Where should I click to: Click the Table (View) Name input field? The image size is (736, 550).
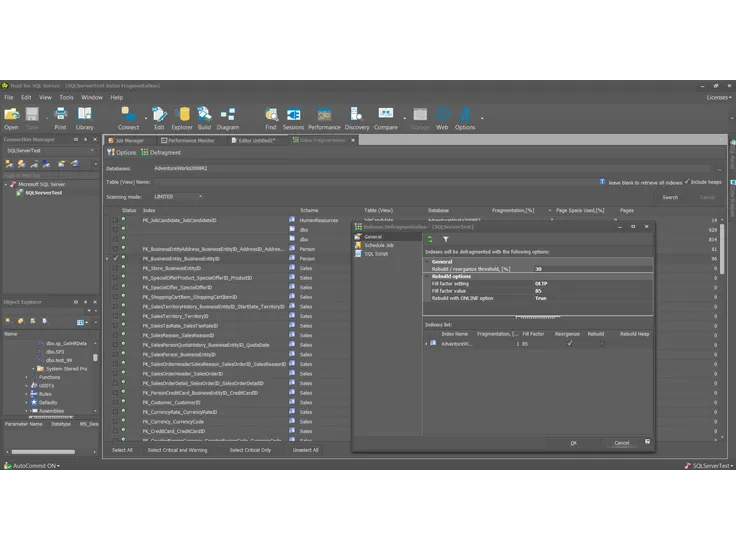[376, 182]
